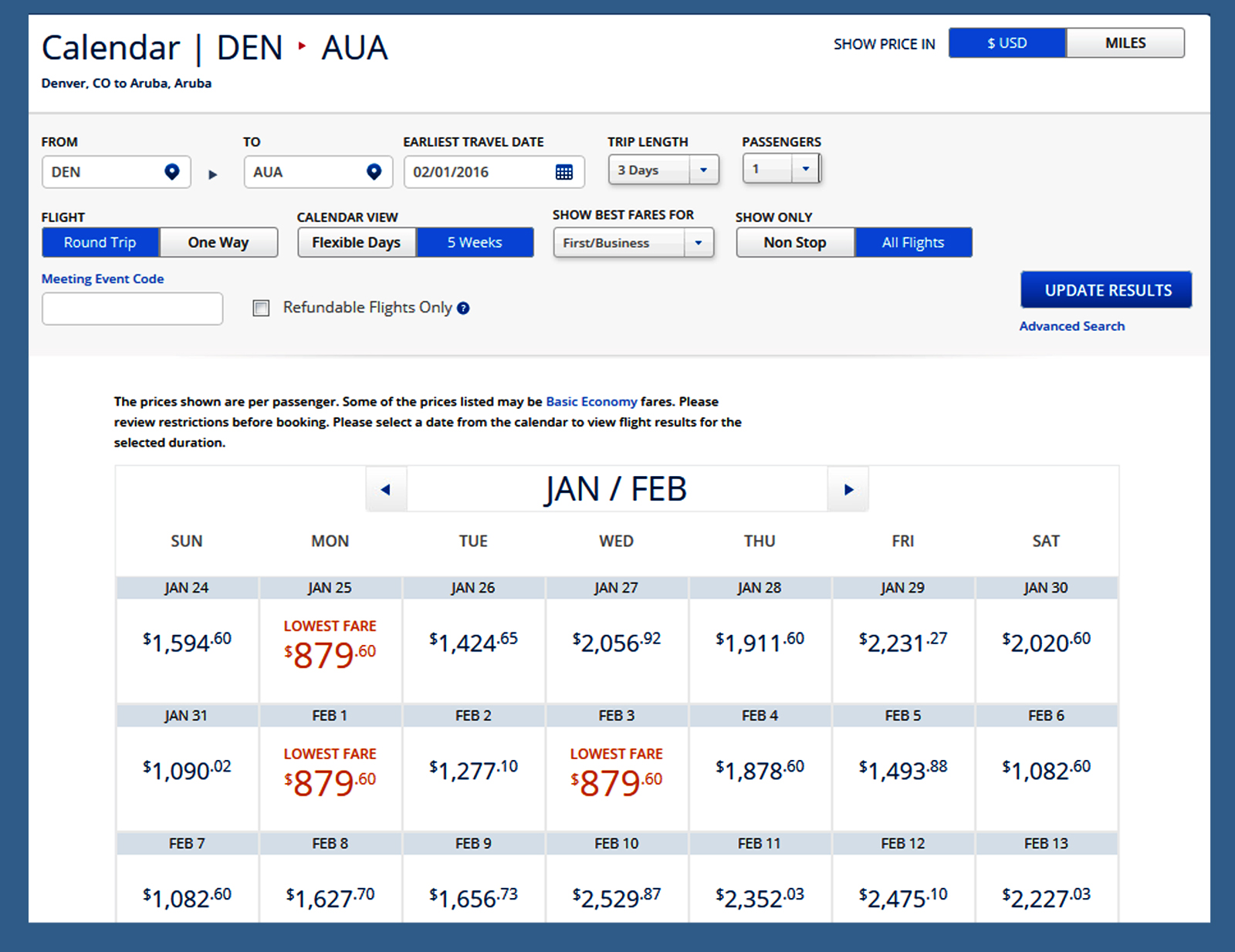The image size is (1235, 952).
Task: Click the location pin icon in FROM field
Action: coord(172,172)
